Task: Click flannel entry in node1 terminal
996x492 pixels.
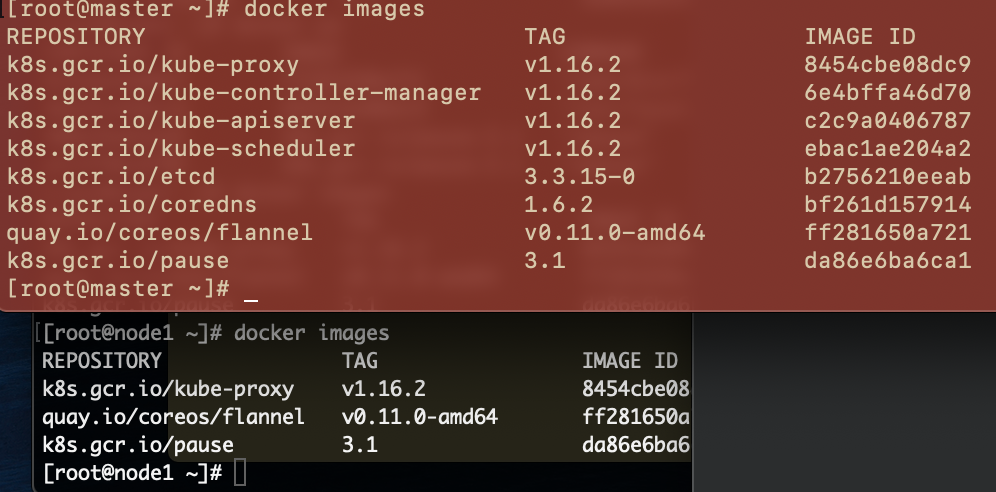Action: pos(173,416)
